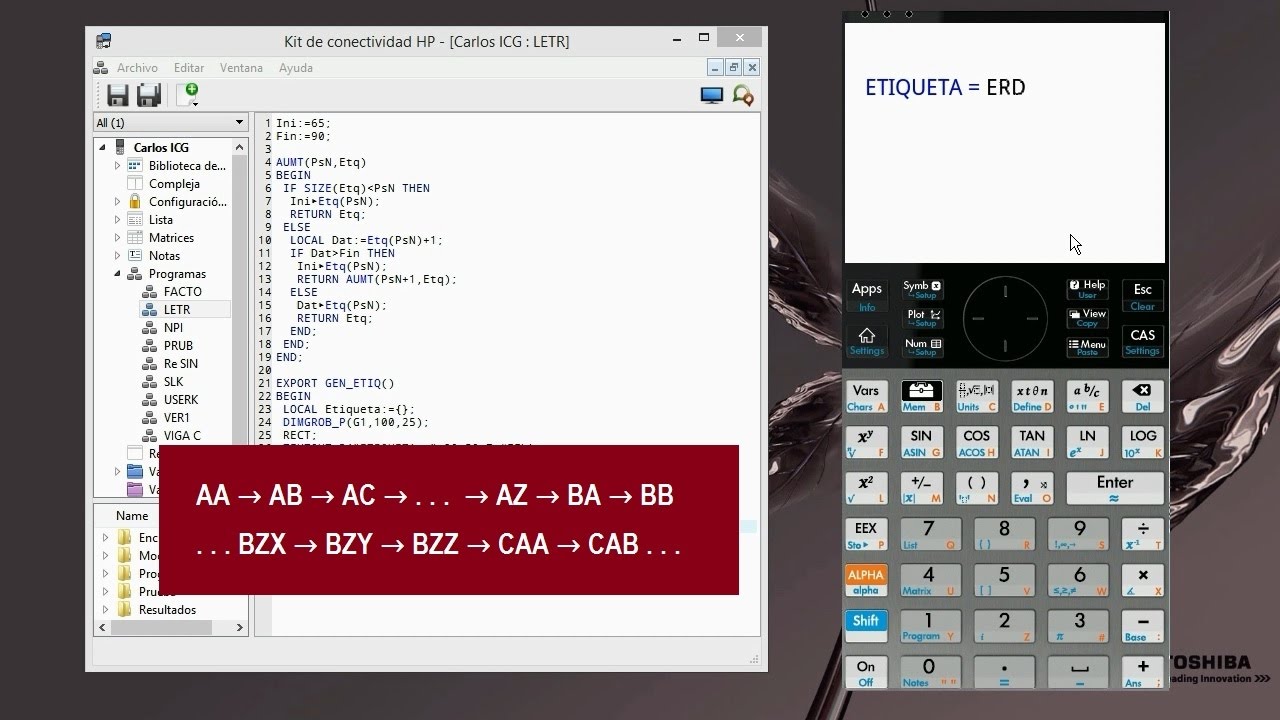The width and height of the screenshot is (1280, 720).
Task: Click the lower panel horizontal scrollbar
Action: pyautogui.click(x=171, y=627)
